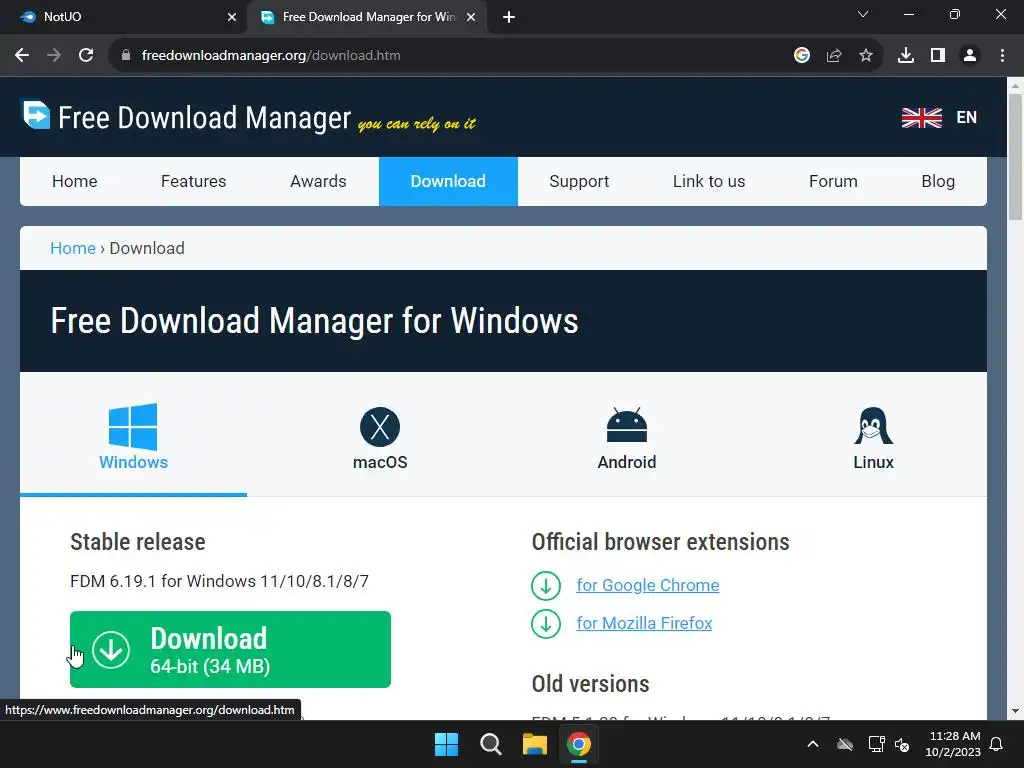
Task: Click the Free Download Manager logo icon
Action: (36, 115)
